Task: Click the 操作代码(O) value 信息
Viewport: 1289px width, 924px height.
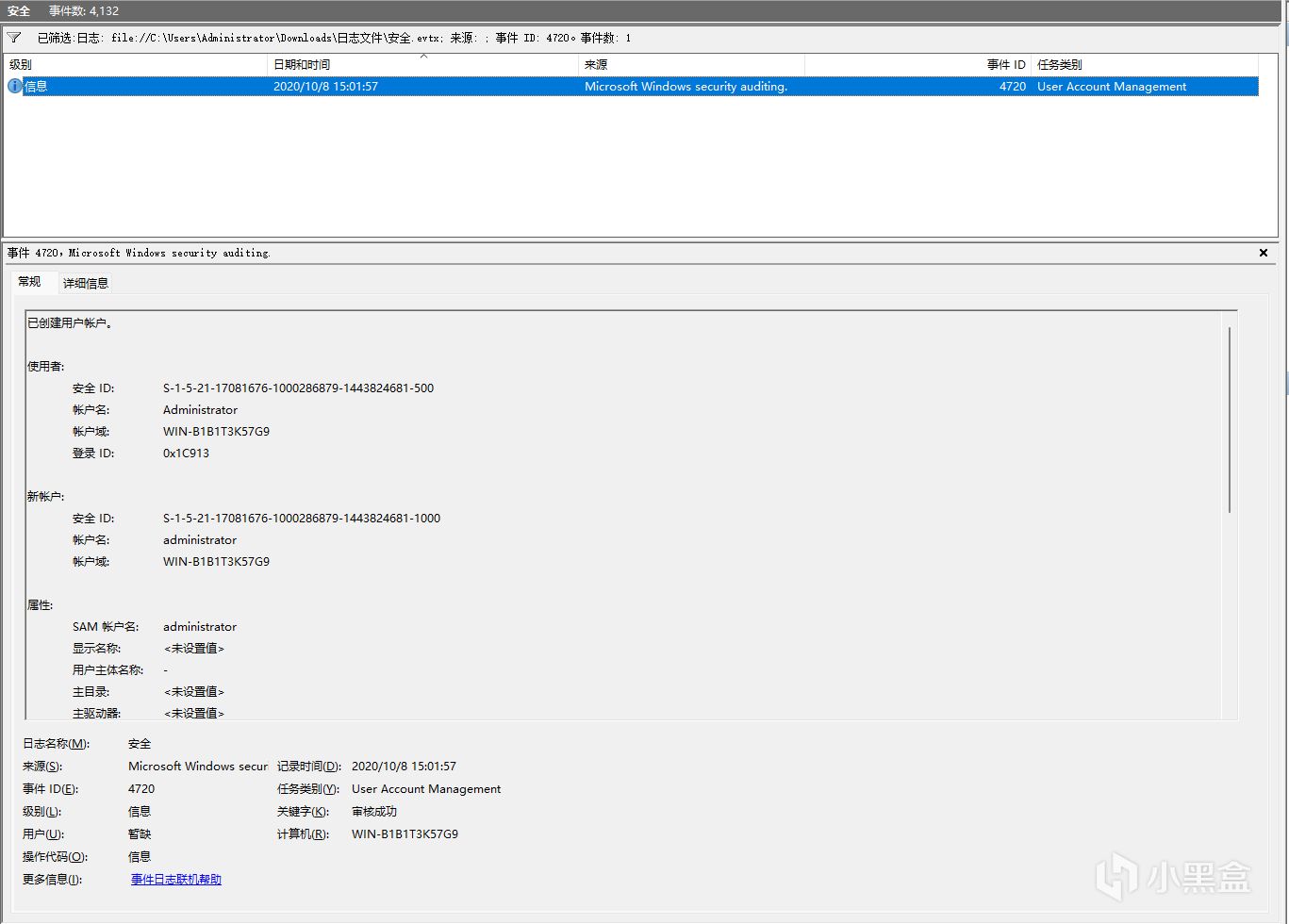Action: (x=140, y=857)
